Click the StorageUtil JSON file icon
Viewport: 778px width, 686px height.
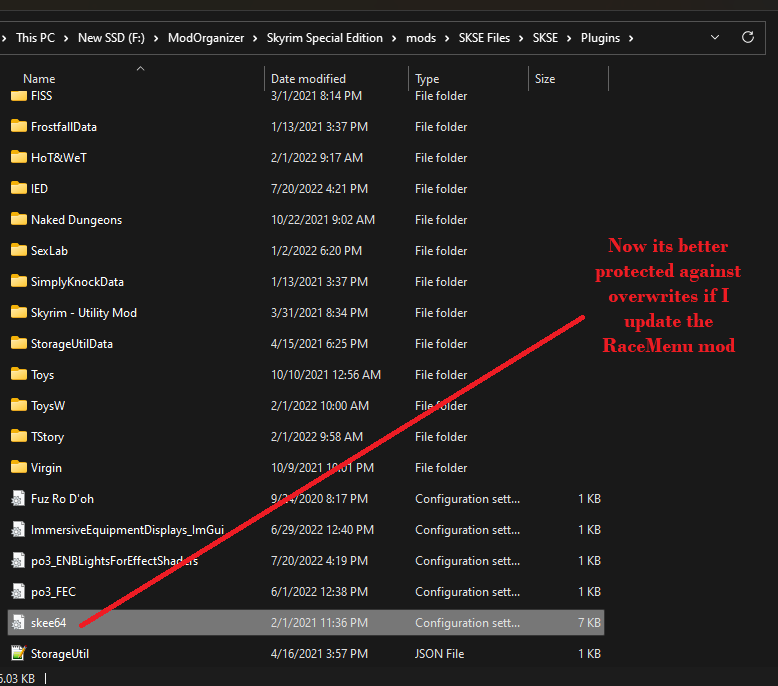click(18, 653)
